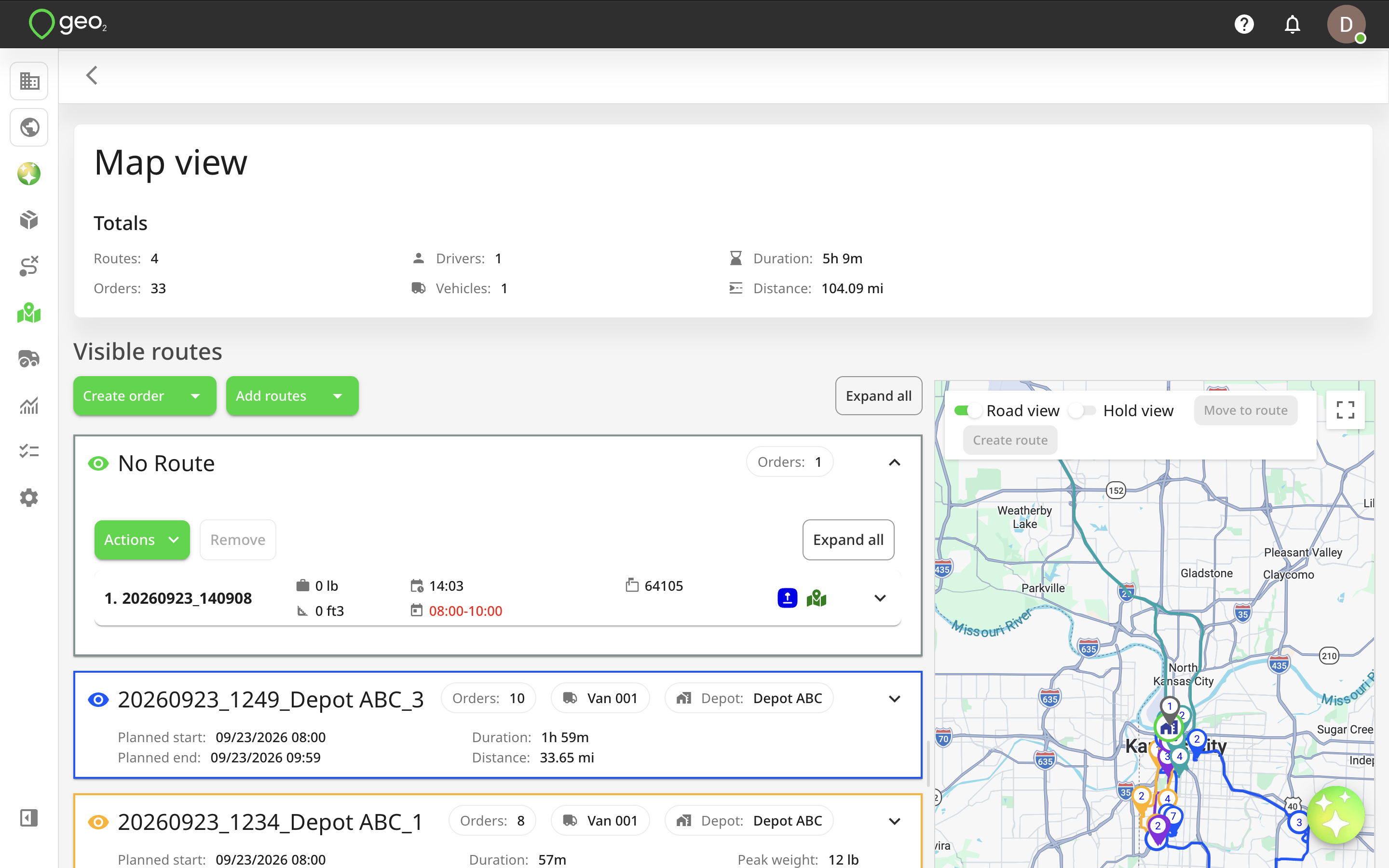1389x868 pixels.
Task: Open the analytics chart sidebar icon
Action: [x=29, y=405]
